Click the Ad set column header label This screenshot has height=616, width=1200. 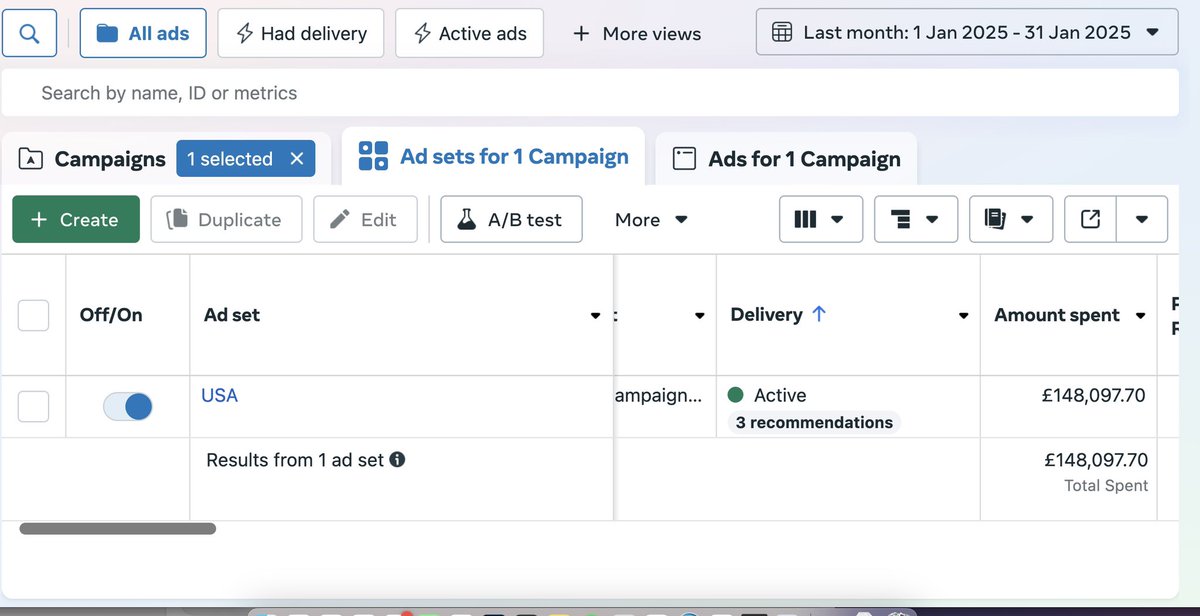pyautogui.click(x=232, y=315)
